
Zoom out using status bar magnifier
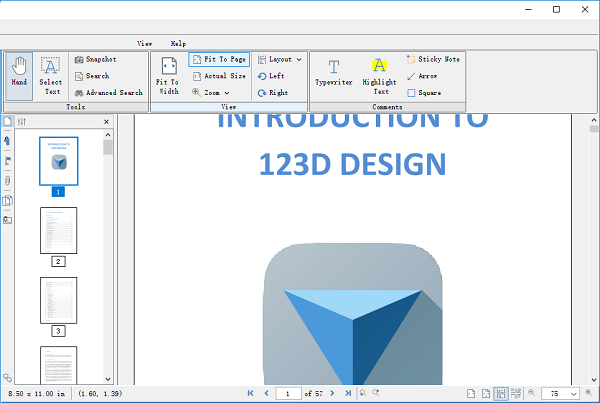(x=532, y=393)
